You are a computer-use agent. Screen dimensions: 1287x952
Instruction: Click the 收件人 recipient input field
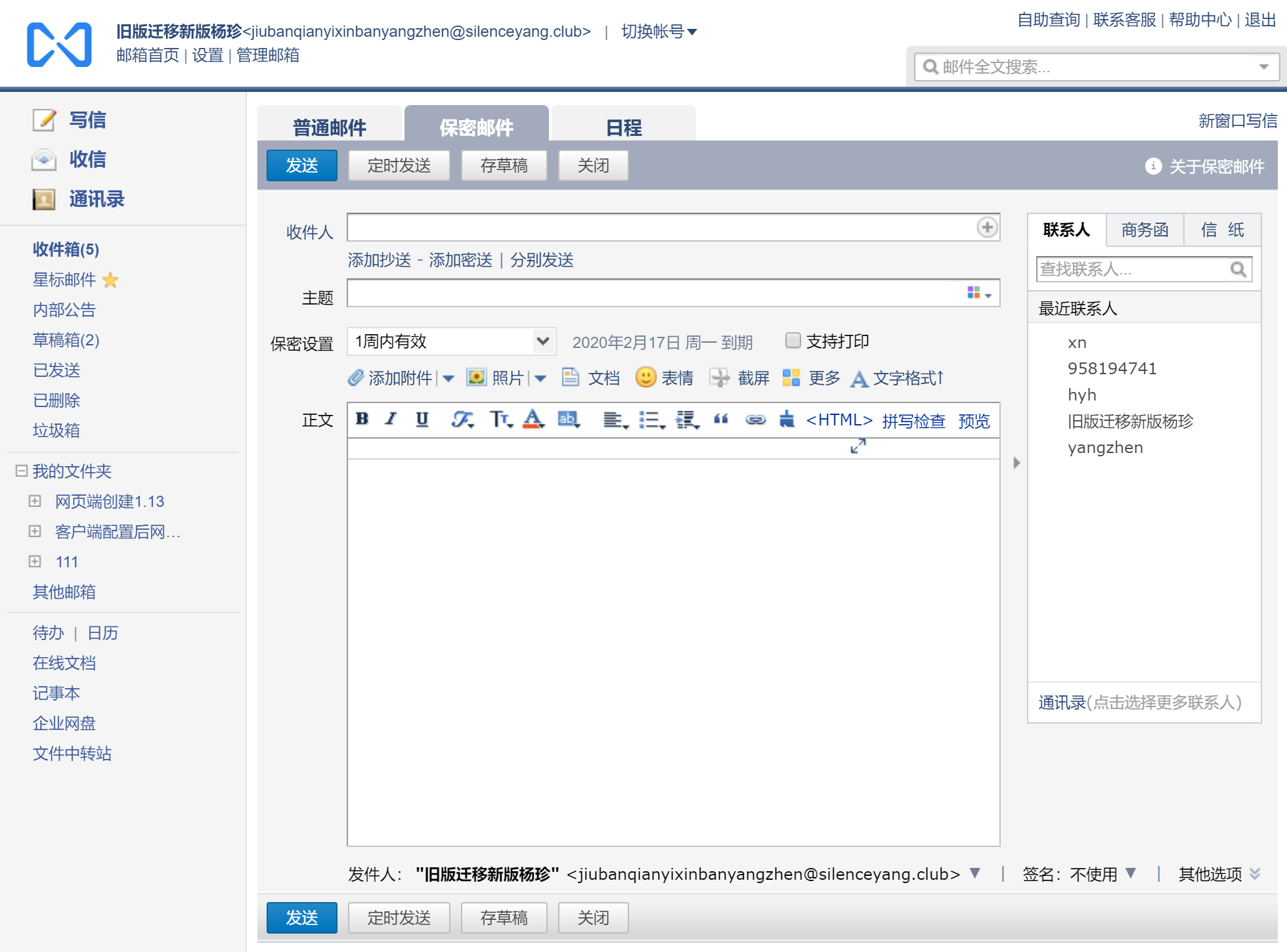pos(673,227)
